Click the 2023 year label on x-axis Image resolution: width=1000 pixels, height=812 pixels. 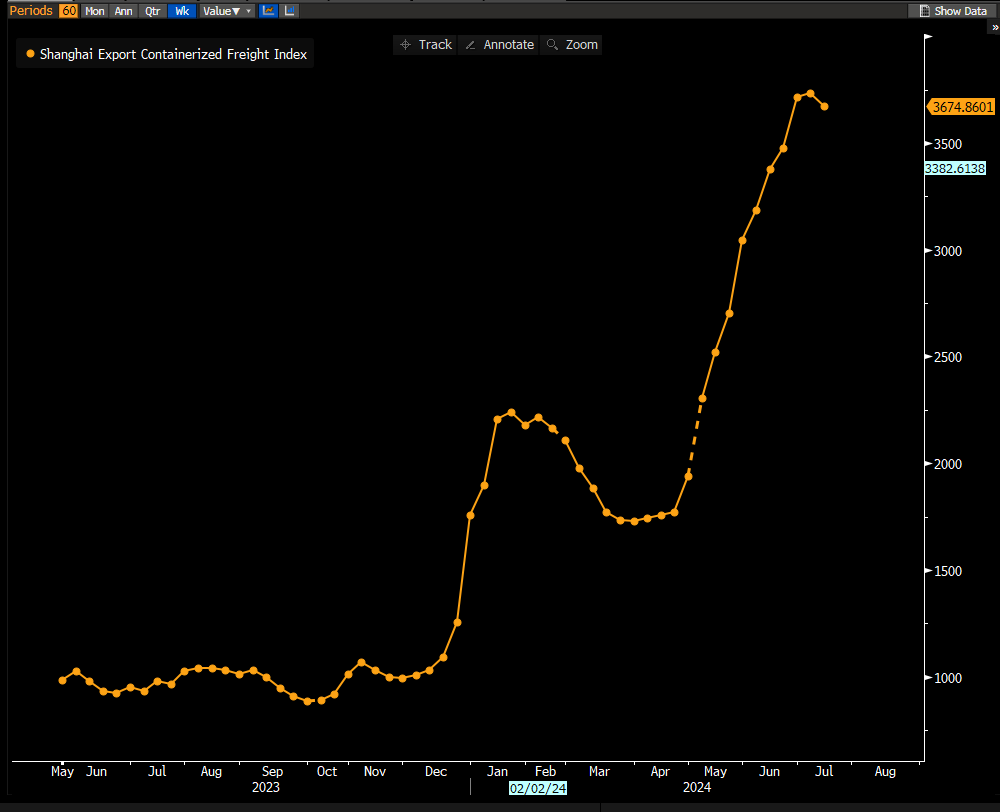click(x=266, y=787)
